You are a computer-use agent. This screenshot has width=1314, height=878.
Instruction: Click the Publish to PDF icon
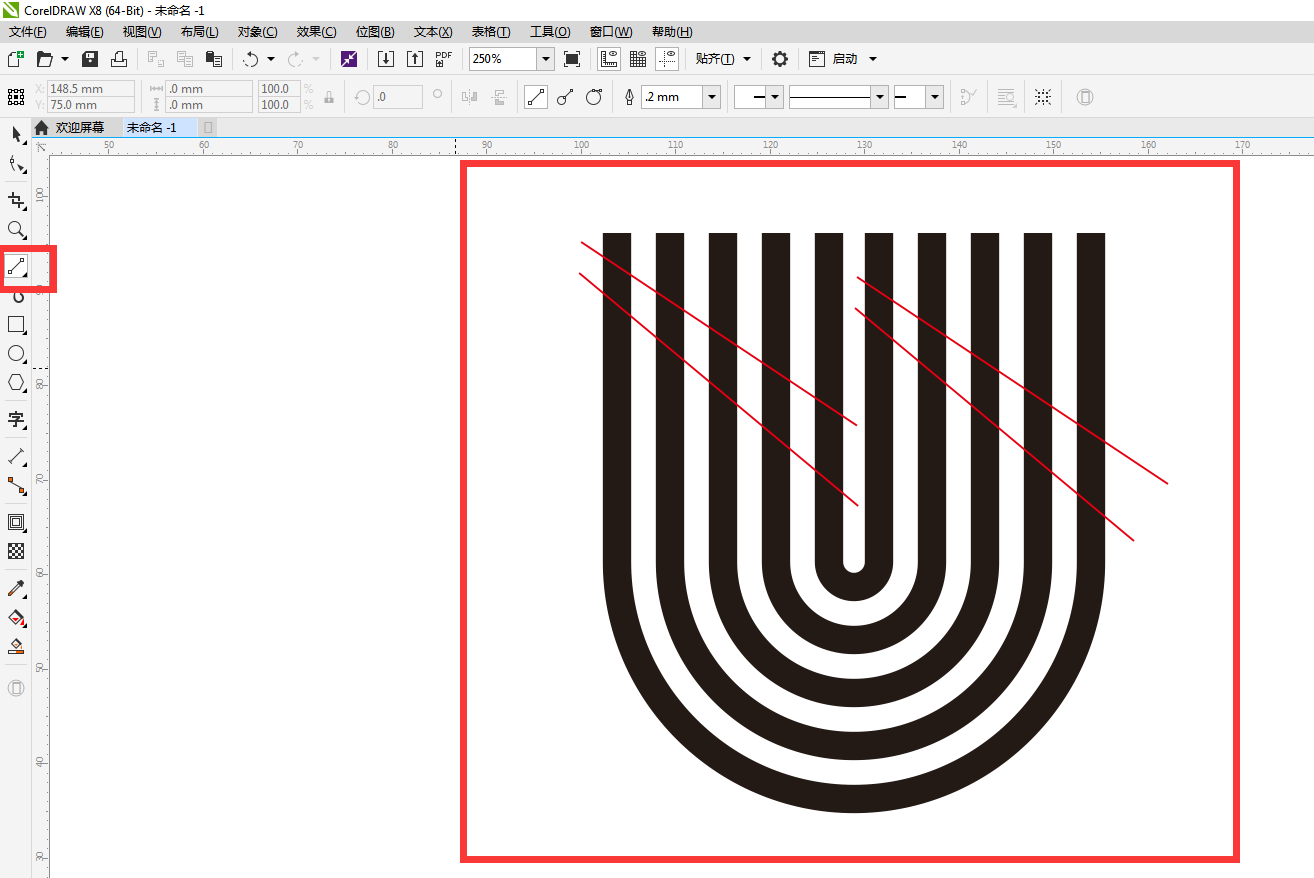444,59
